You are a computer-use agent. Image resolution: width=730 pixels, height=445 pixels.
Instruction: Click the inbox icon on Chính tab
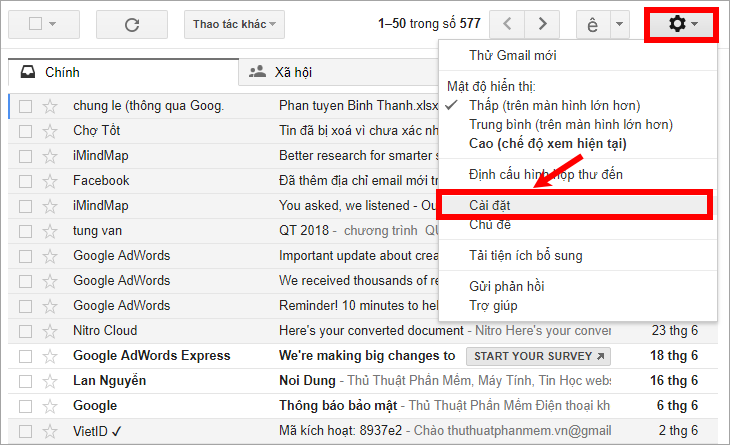[x=28, y=72]
